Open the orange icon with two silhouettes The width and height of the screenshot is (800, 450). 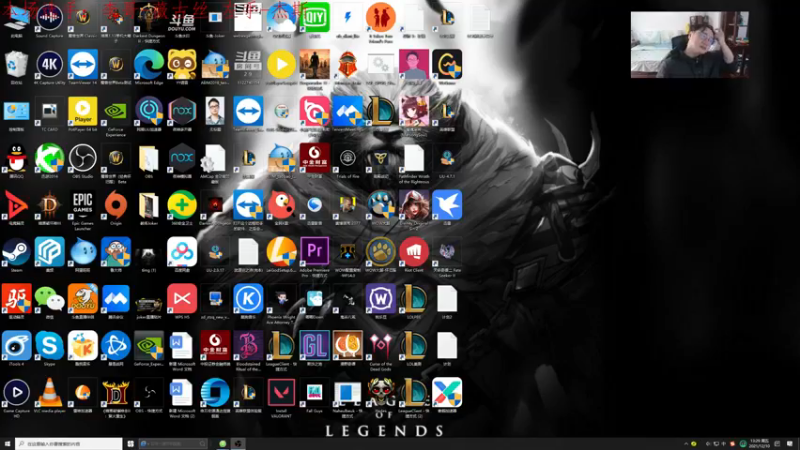click(381, 20)
